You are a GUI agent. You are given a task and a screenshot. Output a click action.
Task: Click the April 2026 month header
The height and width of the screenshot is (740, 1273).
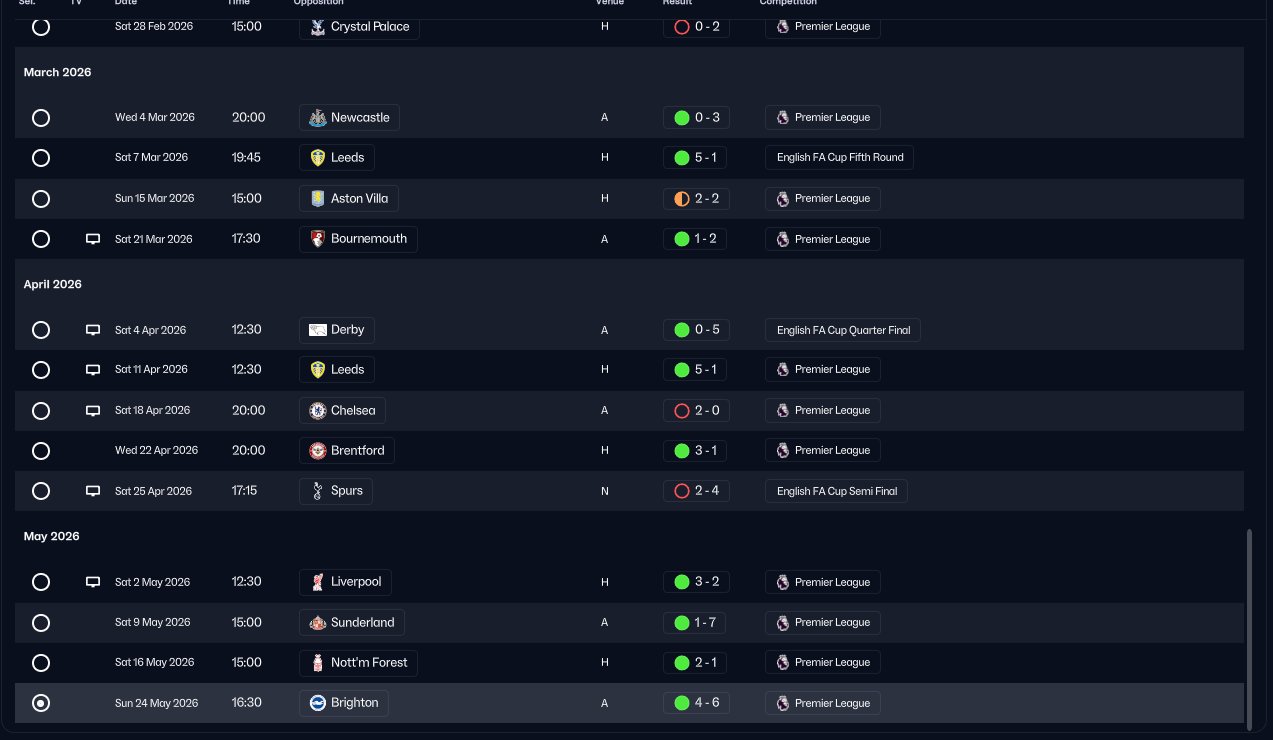53,285
